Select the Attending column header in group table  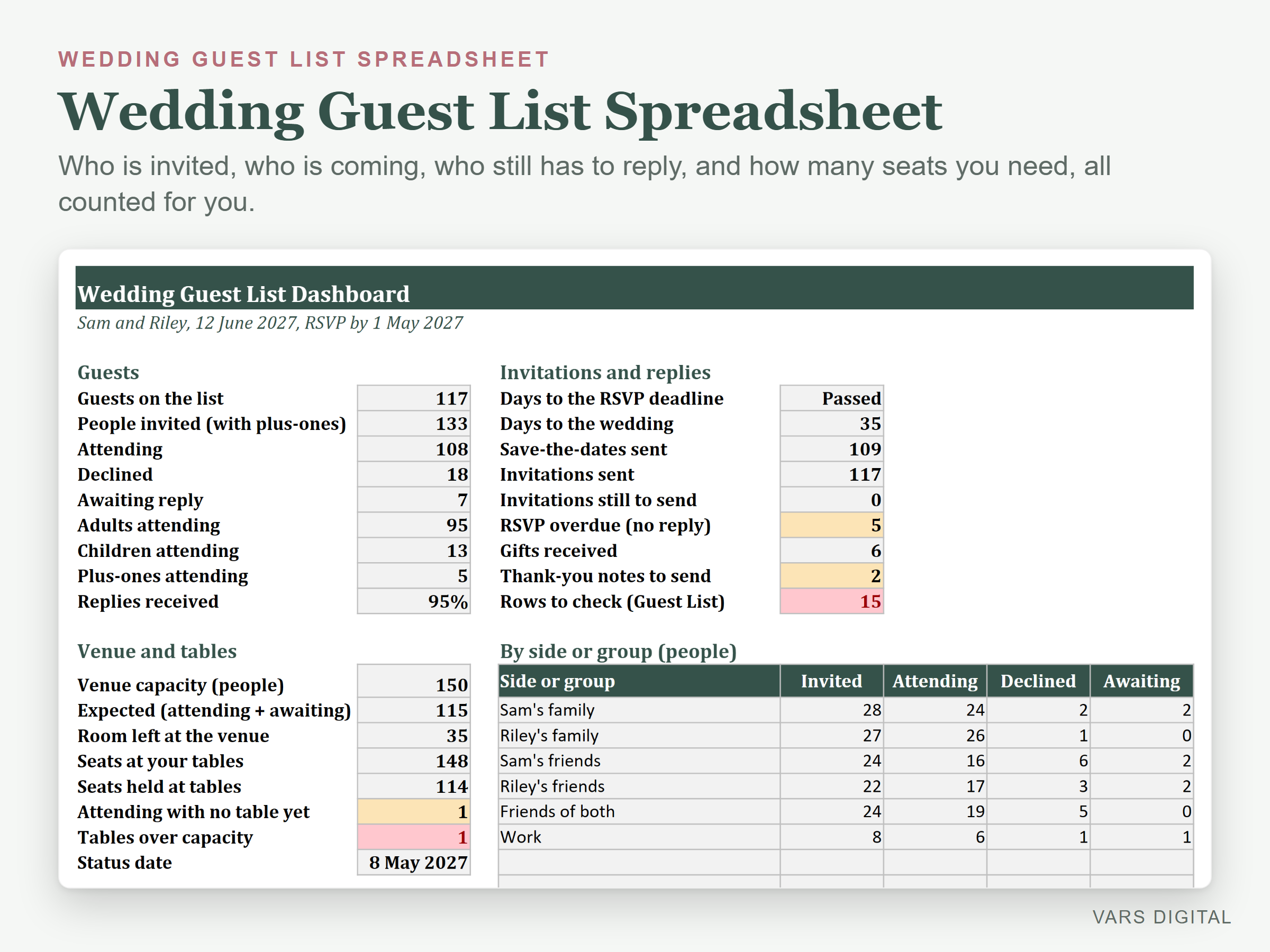(935, 681)
